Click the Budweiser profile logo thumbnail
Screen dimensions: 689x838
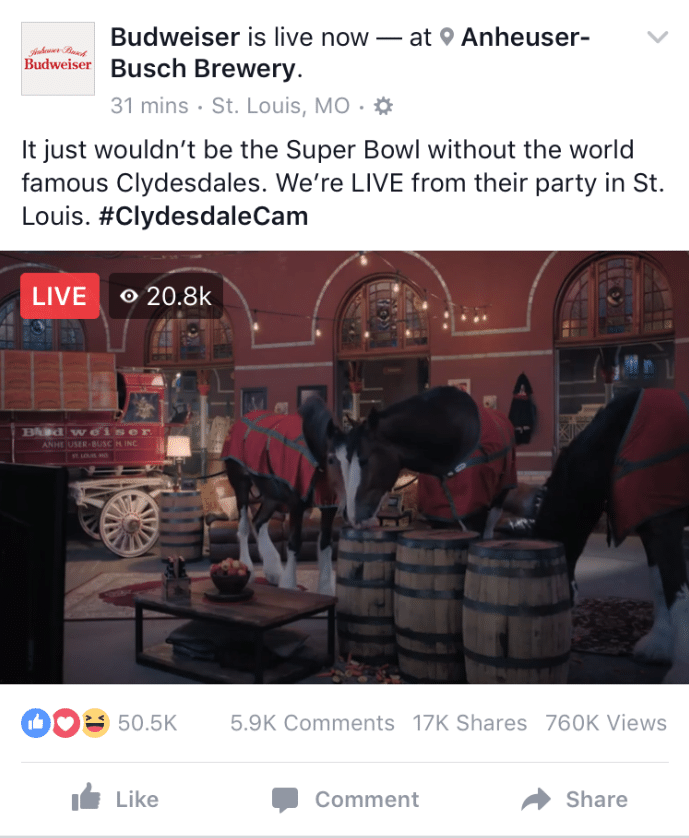click(58, 59)
